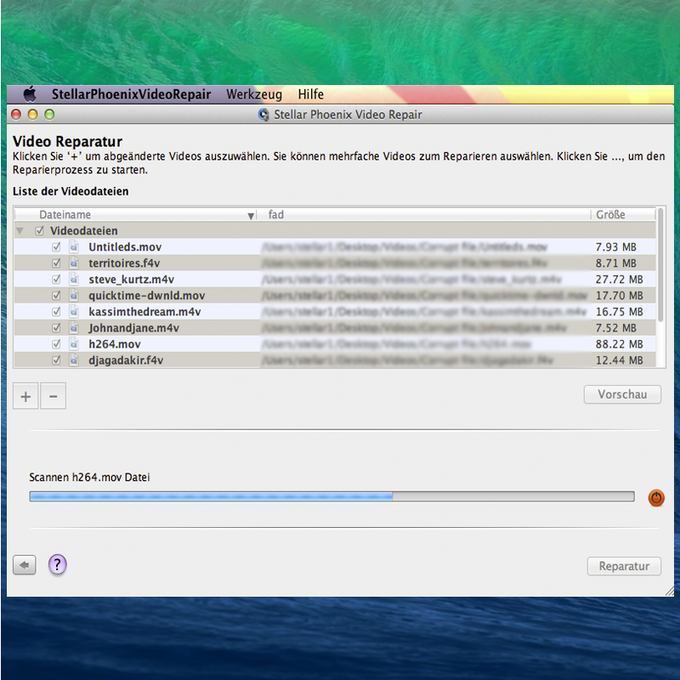Open the Apple menu

29,94
